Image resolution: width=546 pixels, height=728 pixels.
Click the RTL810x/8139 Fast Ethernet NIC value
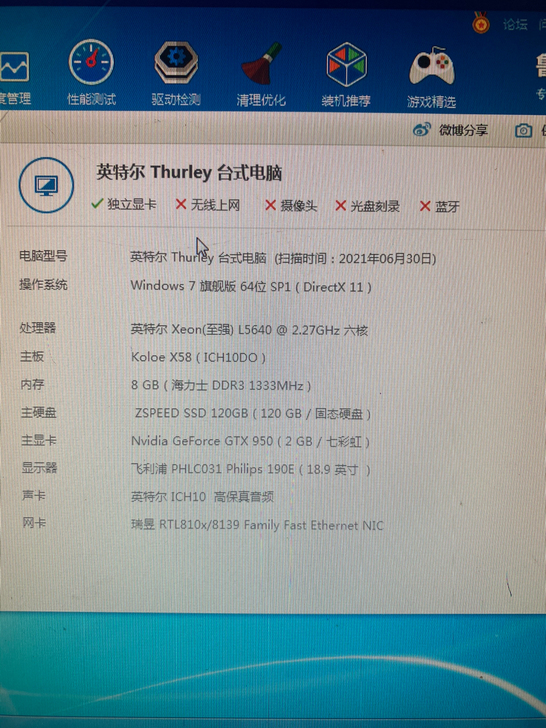pos(258,525)
